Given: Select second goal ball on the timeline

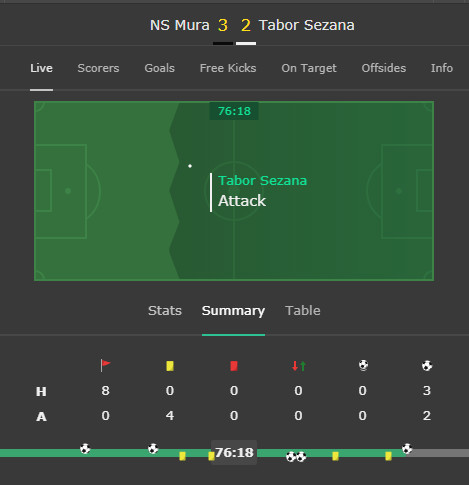Looking at the screenshot, I should coord(153,449).
